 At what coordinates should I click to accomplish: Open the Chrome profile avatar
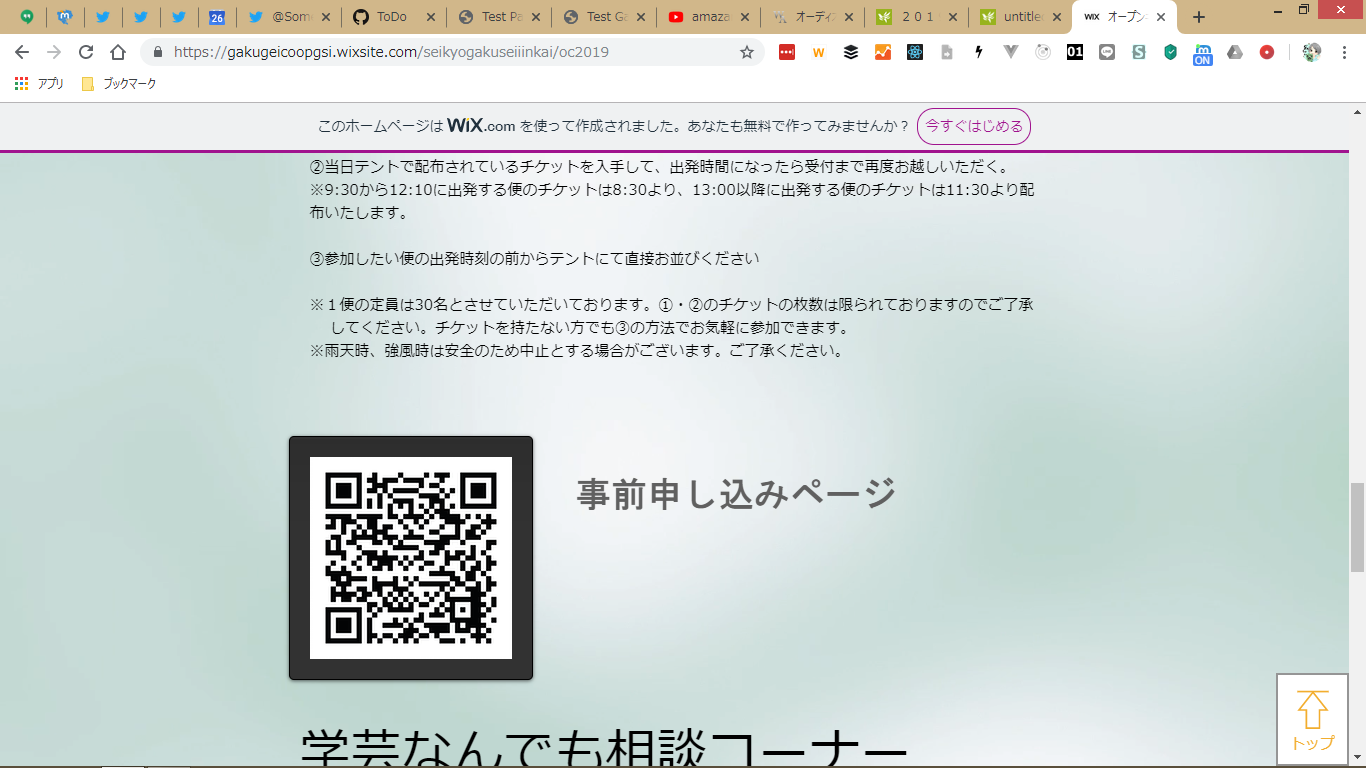1312,53
